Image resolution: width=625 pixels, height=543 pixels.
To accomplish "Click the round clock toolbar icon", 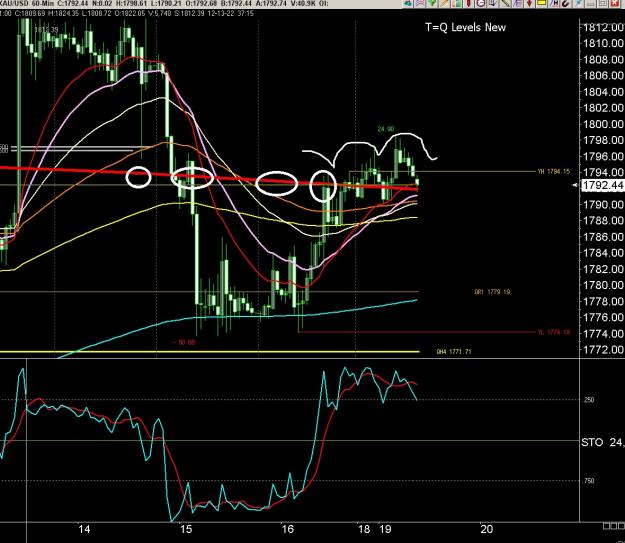I will click(x=481, y=3).
